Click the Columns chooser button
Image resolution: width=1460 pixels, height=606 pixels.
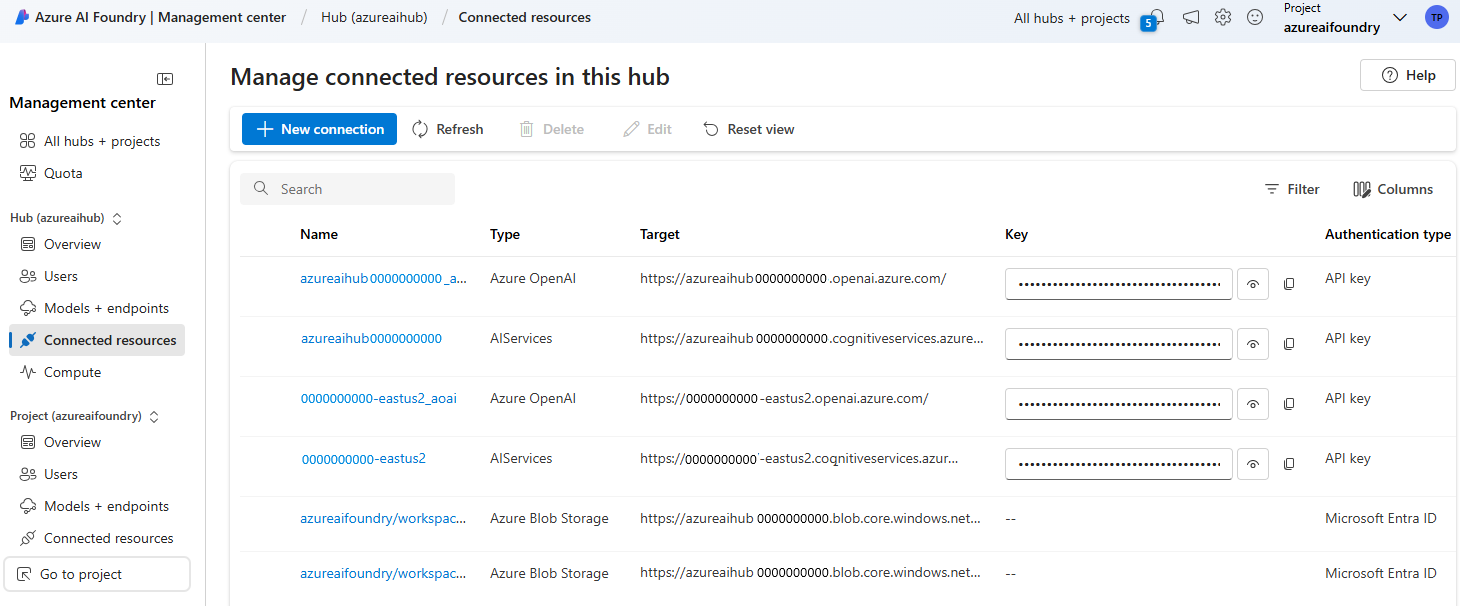(1393, 189)
